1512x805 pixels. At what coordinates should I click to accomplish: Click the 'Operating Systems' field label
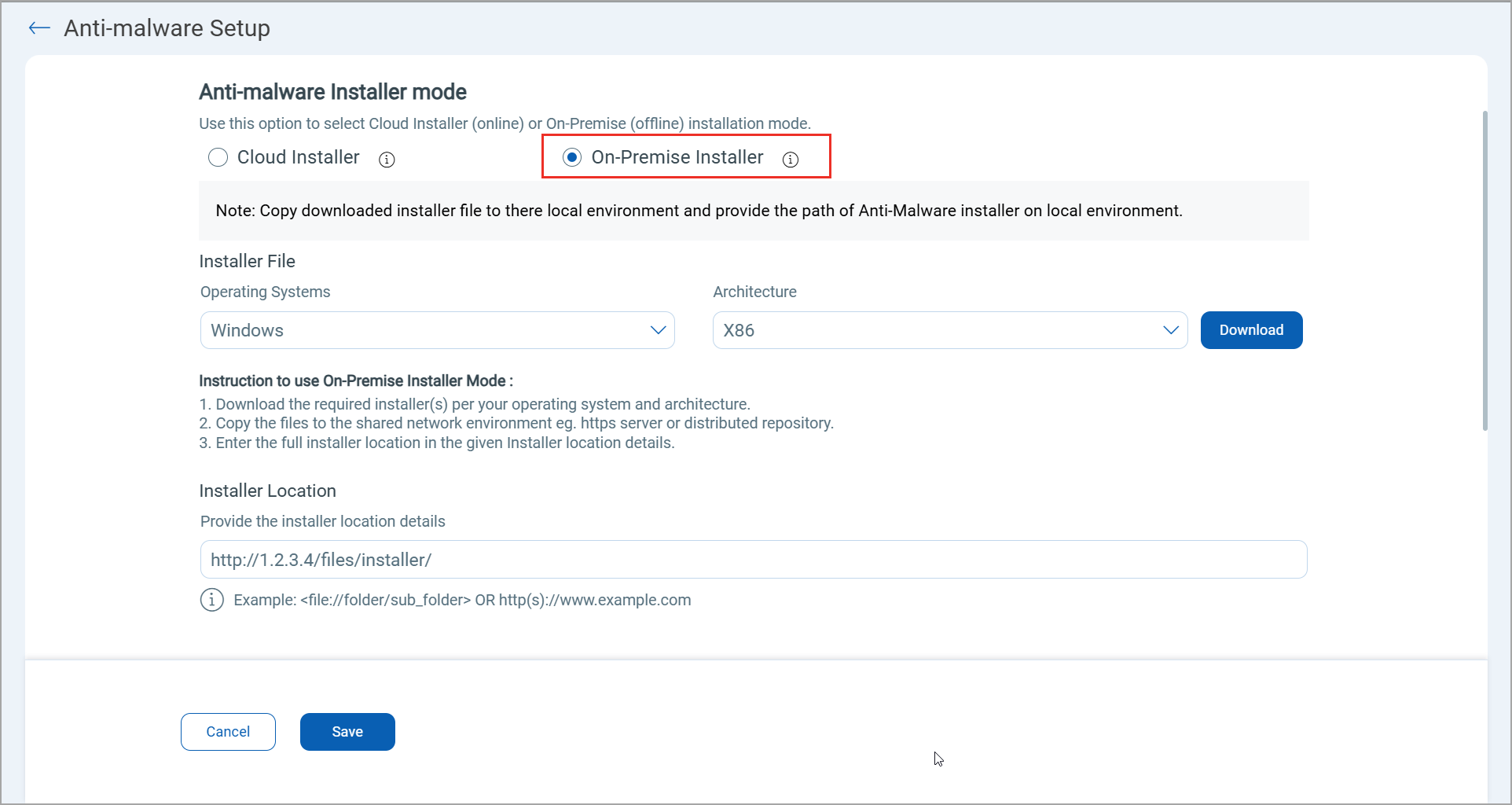[x=265, y=292]
